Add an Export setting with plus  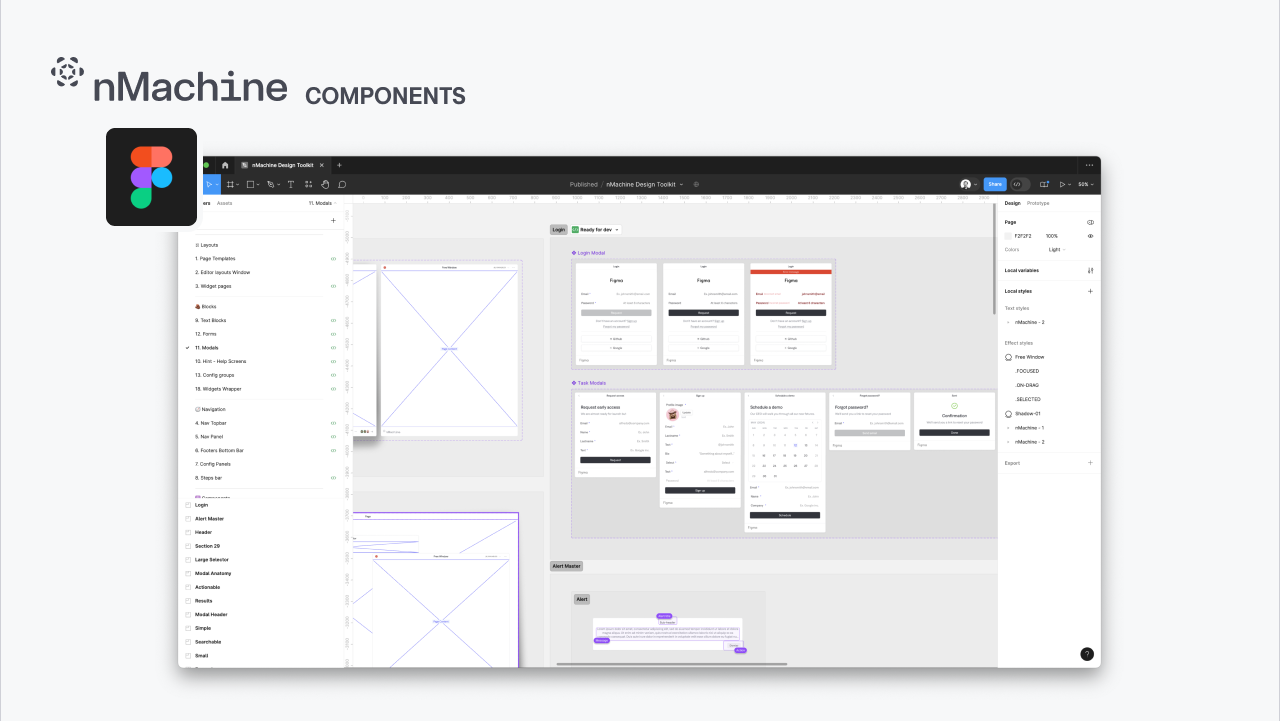coord(1090,463)
